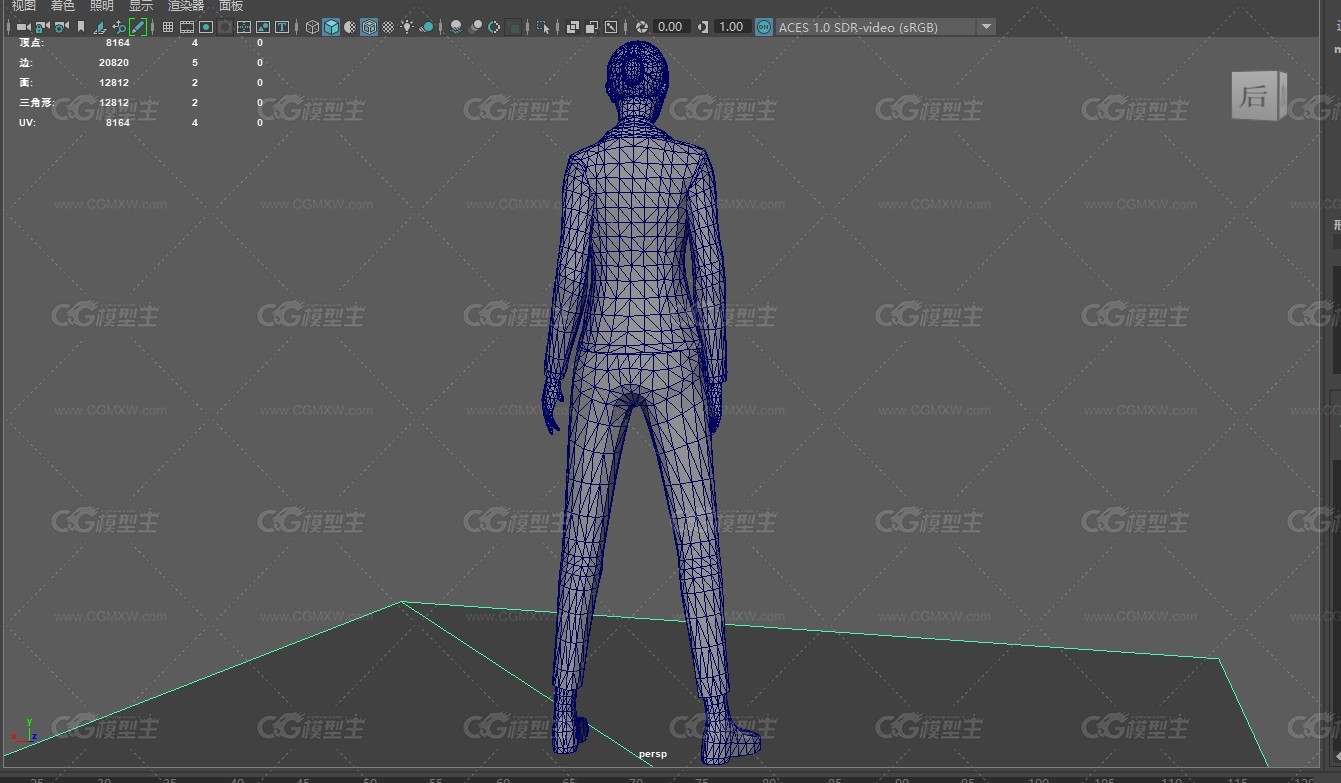Screen dimensions: 1341x783
Task: Toggle the X-Ray Joints icon
Action: pos(611,27)
